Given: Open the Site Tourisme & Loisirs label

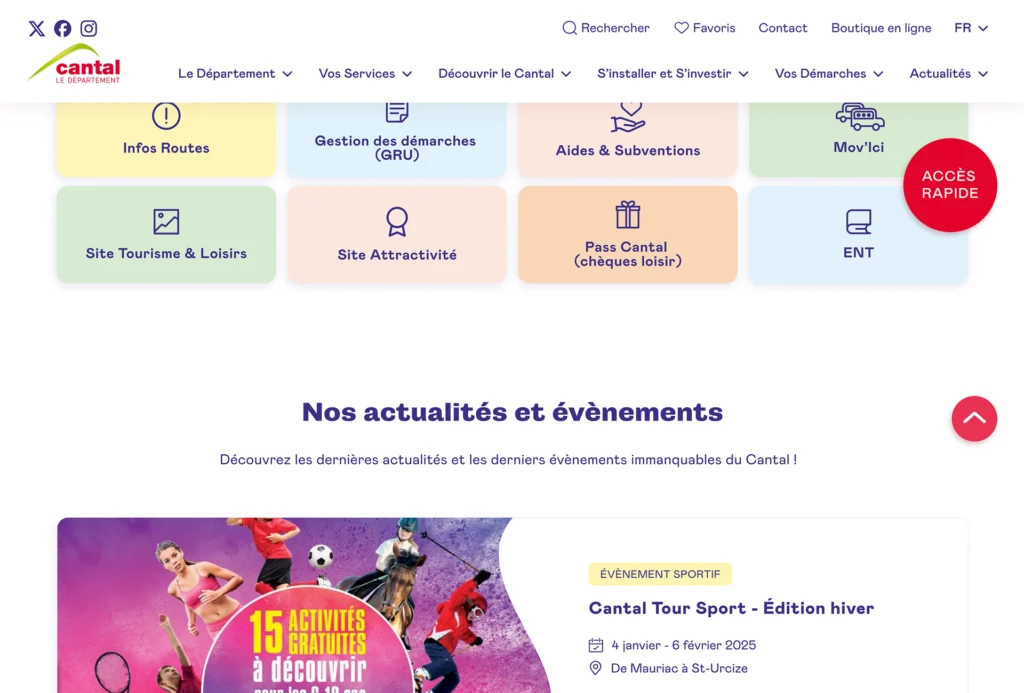Looking at the screenshot, I should 166,253.
